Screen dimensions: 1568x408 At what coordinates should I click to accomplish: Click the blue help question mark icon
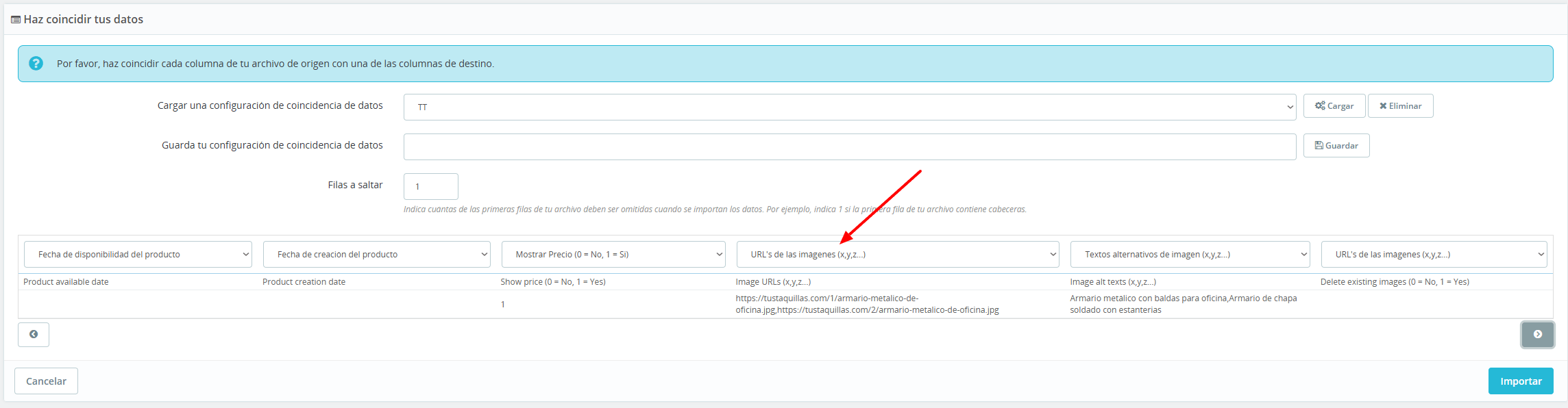click(x=36, y=64)
